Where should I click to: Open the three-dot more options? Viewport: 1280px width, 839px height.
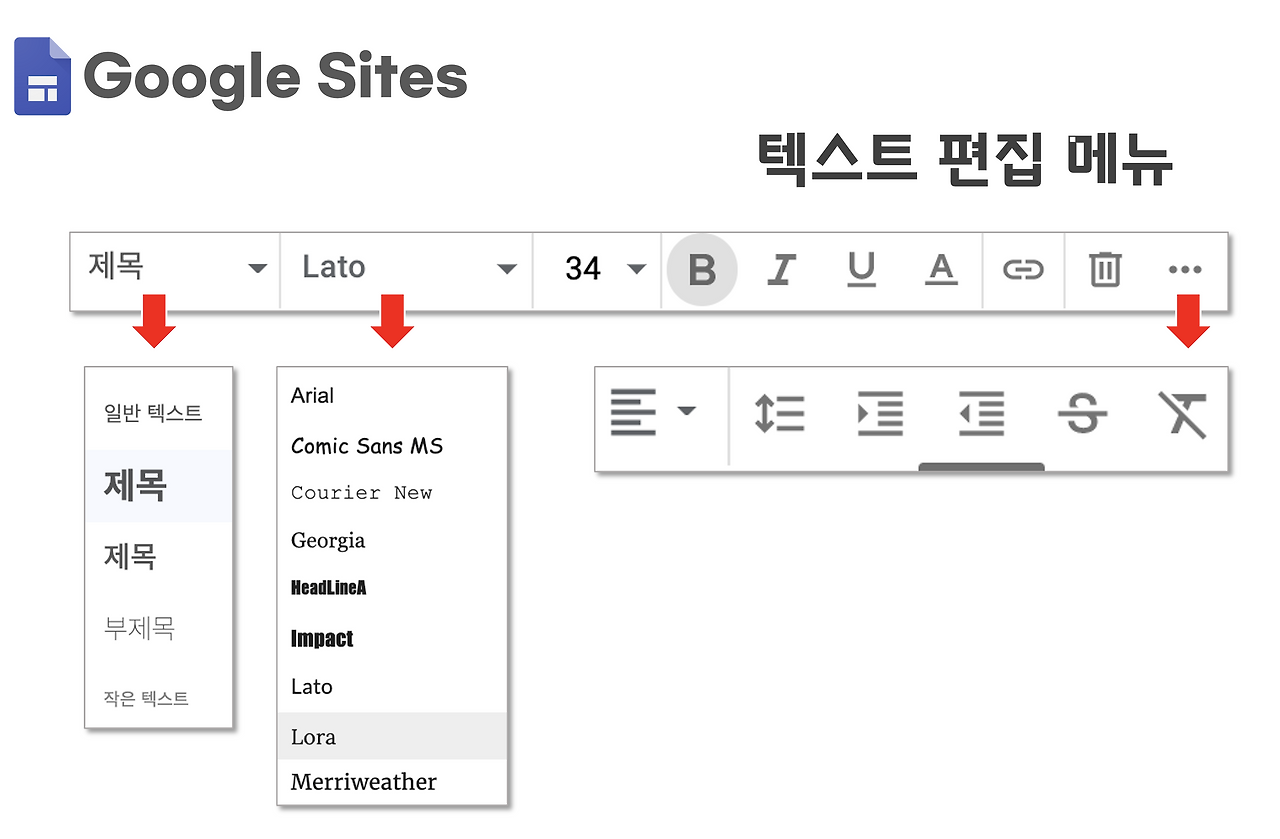click(x=1185, y=269)
